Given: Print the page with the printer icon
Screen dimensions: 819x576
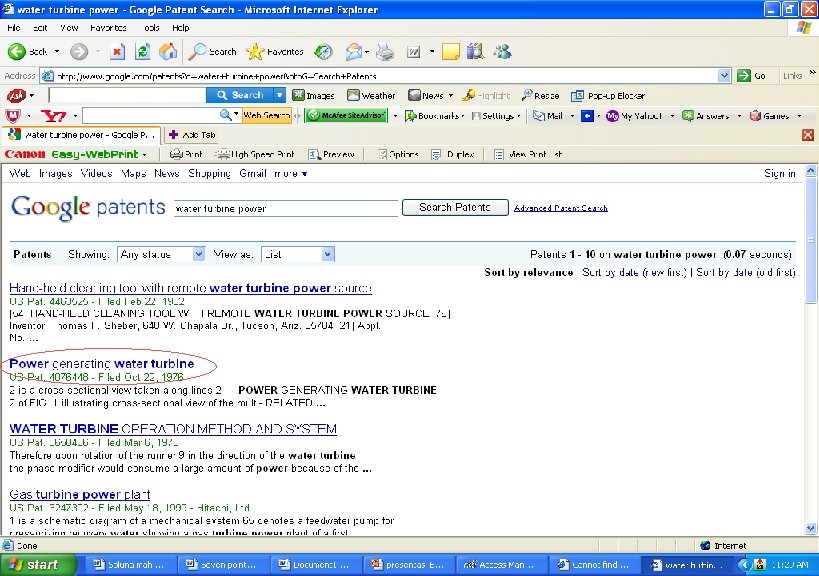Looking at the screenshot, I should 385,51.
